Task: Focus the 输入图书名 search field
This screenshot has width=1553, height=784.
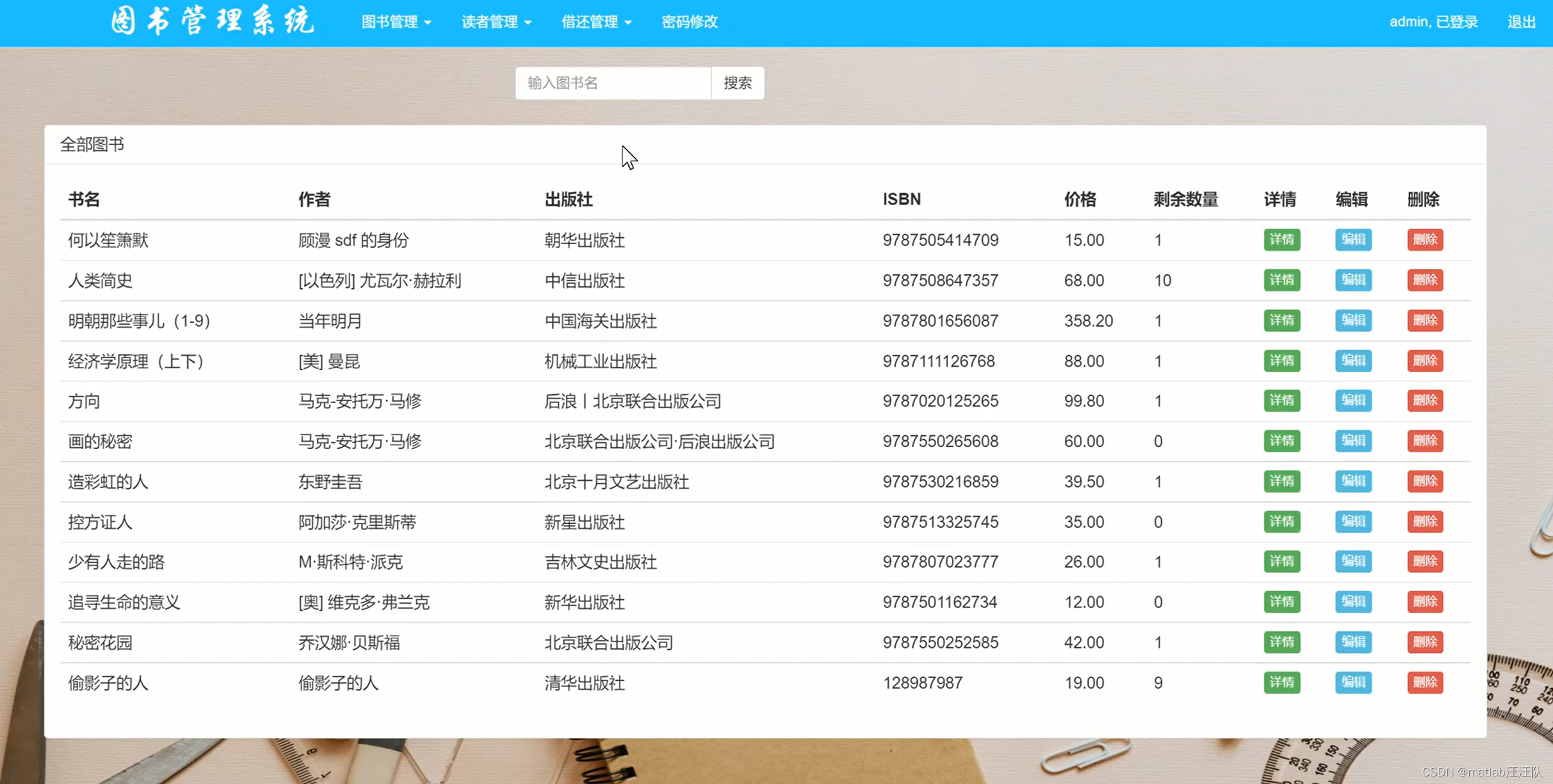Action: pos(612,83)
